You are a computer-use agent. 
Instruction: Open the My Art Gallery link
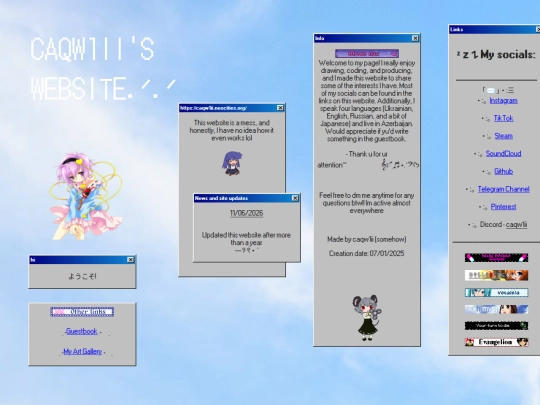pyautogui.click(x=83, y=352)
